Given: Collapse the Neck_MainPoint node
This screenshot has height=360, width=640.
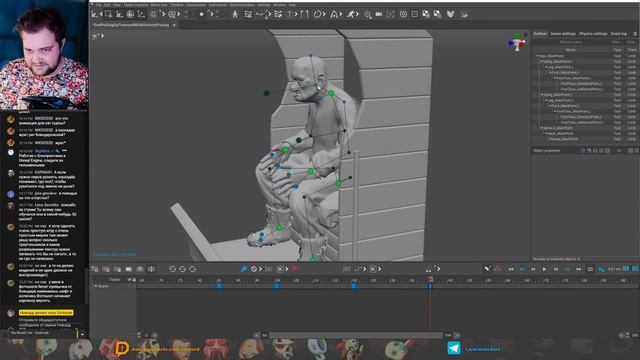Looking at the screenshot, I should (547, 133).
